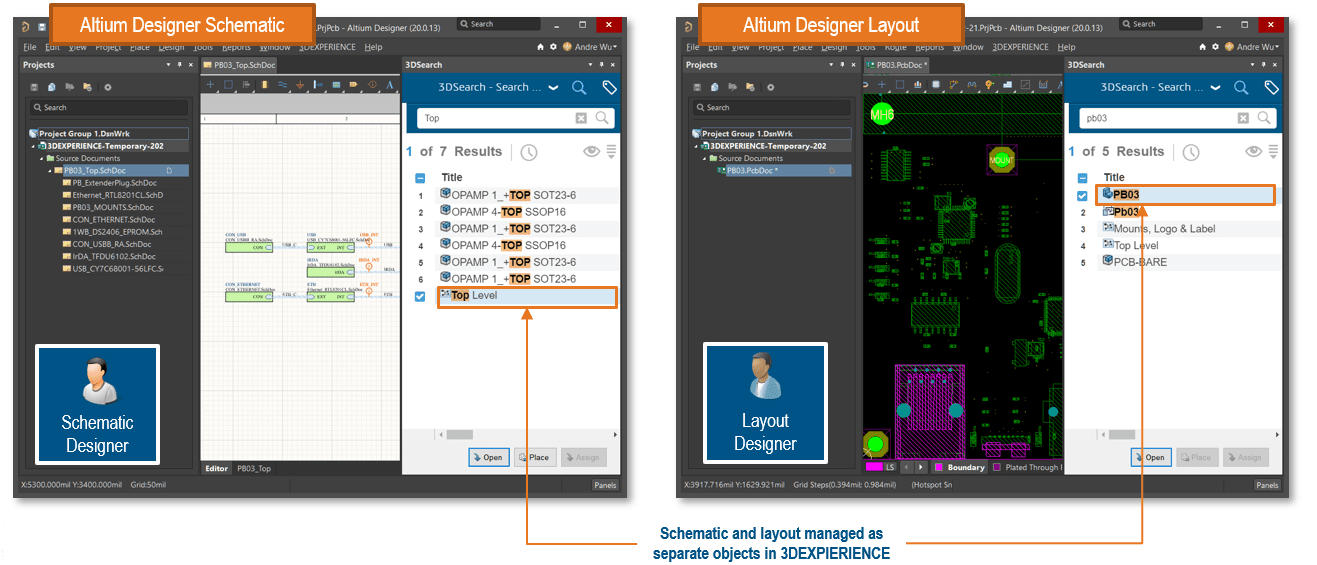
Task: Click the power port (ground) icon in schematic active bar
Action: click(300, 85)
